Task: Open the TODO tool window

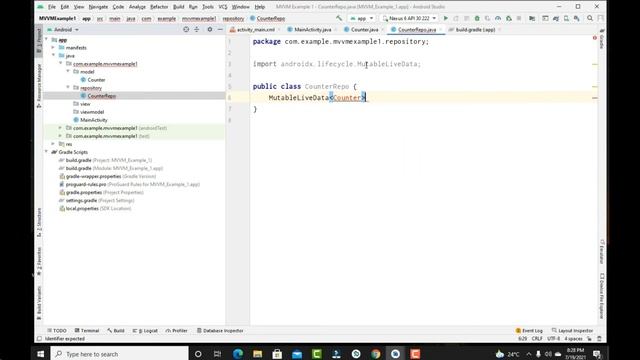Action: (57, 331)
